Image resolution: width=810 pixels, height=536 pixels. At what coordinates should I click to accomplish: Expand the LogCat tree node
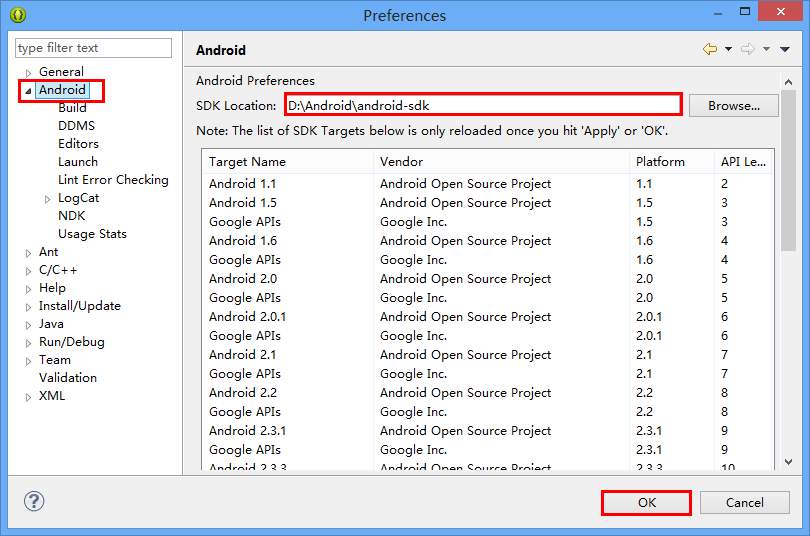point(48,199)
